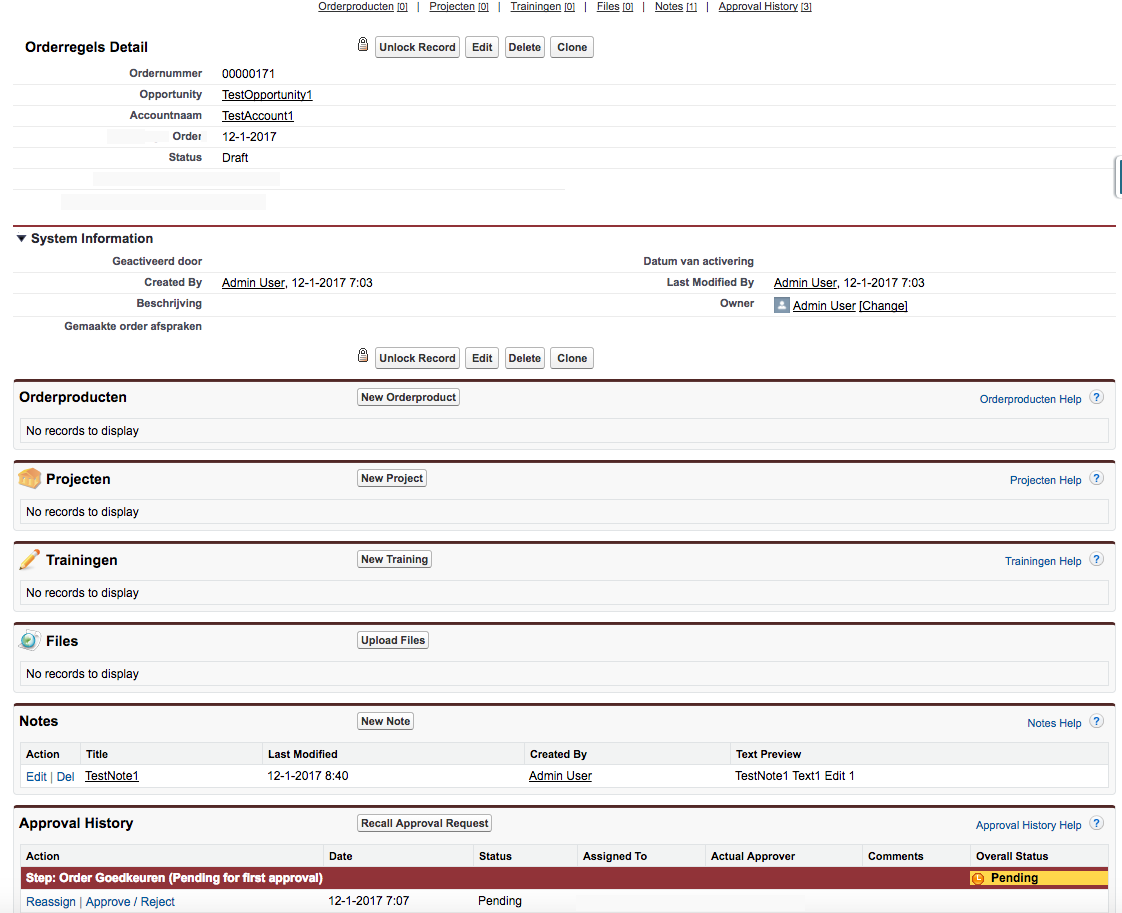The height and width of the screenshot is (913, 1122).
Task: Click the bottom Unlock Record button
Action: (x=417, y=358)
